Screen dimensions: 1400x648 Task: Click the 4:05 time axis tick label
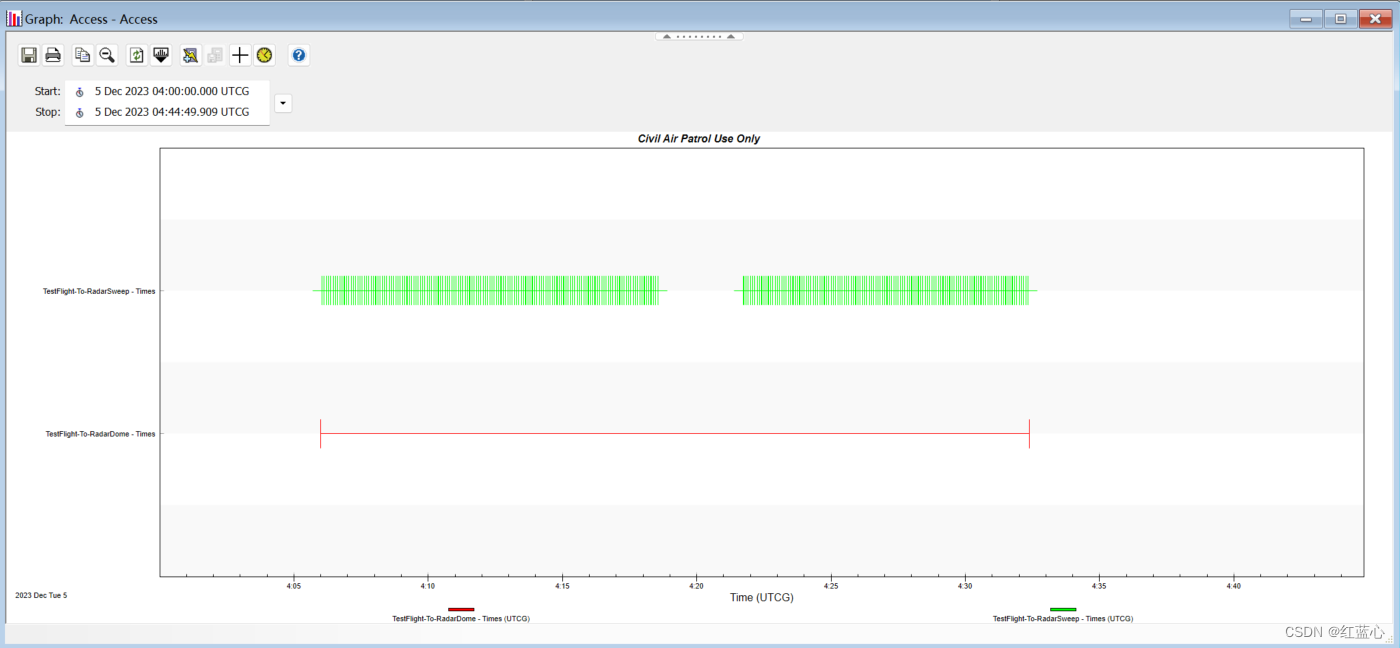click(x=294, y=586)
